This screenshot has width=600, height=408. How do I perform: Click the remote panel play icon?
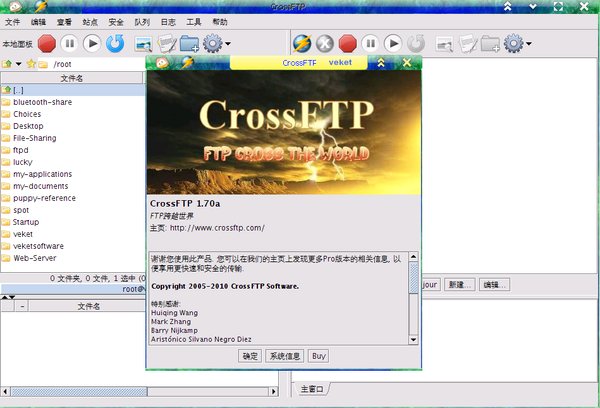[393, 44]
